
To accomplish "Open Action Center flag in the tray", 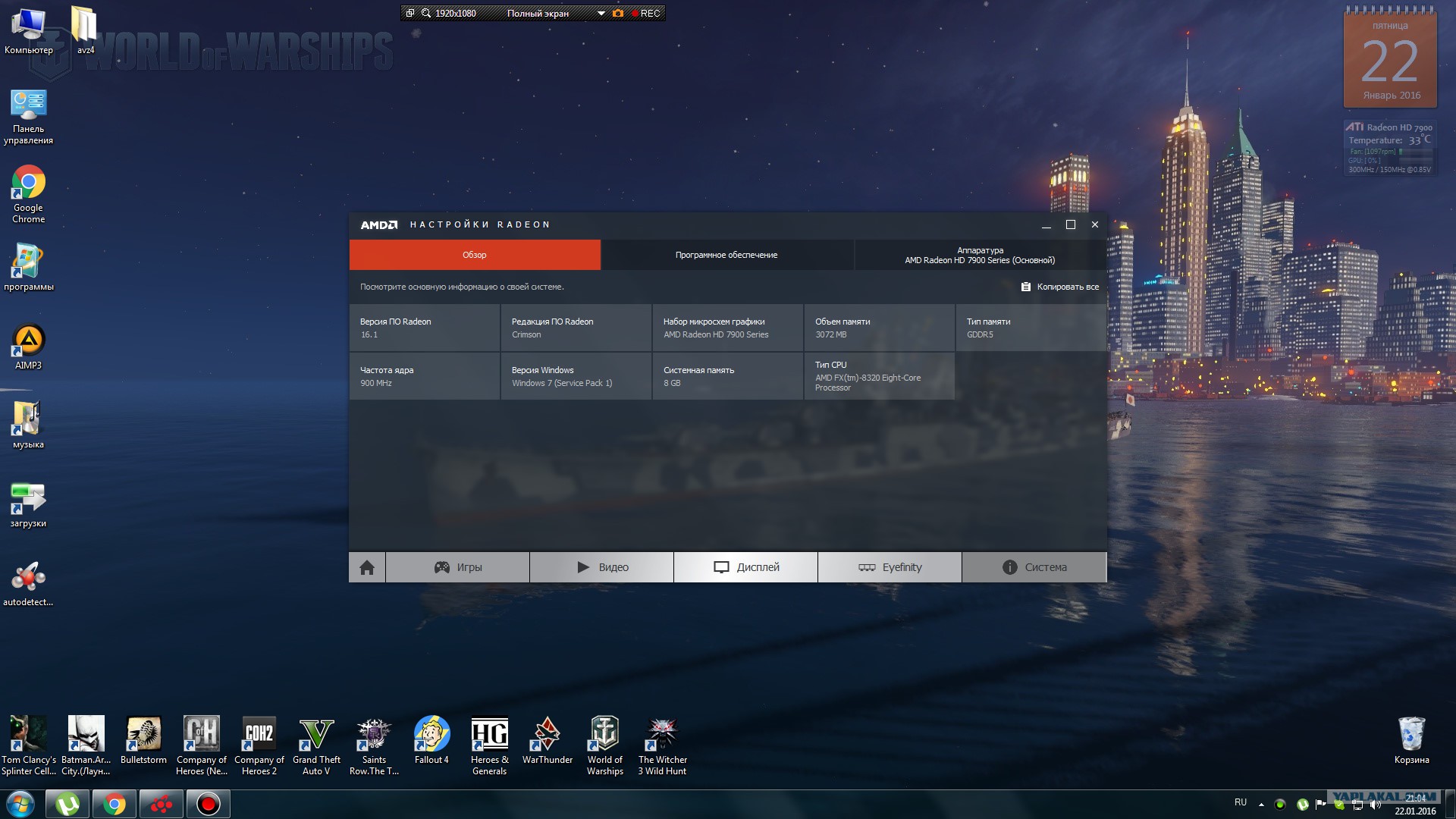I will [x=1320, y=804].
